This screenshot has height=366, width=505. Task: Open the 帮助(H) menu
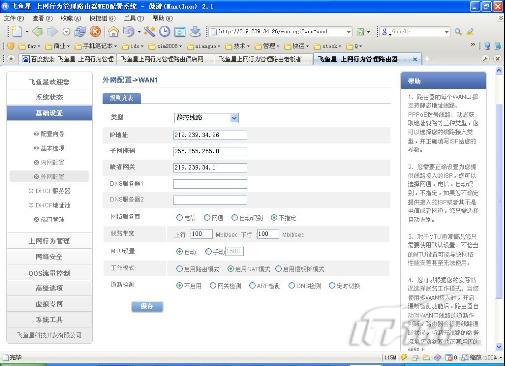pyautogui.click(x=162, y=18)
